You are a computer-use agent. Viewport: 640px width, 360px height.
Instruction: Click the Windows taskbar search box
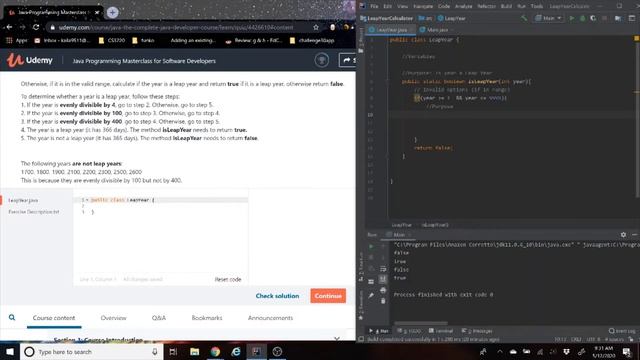point(91,351)
